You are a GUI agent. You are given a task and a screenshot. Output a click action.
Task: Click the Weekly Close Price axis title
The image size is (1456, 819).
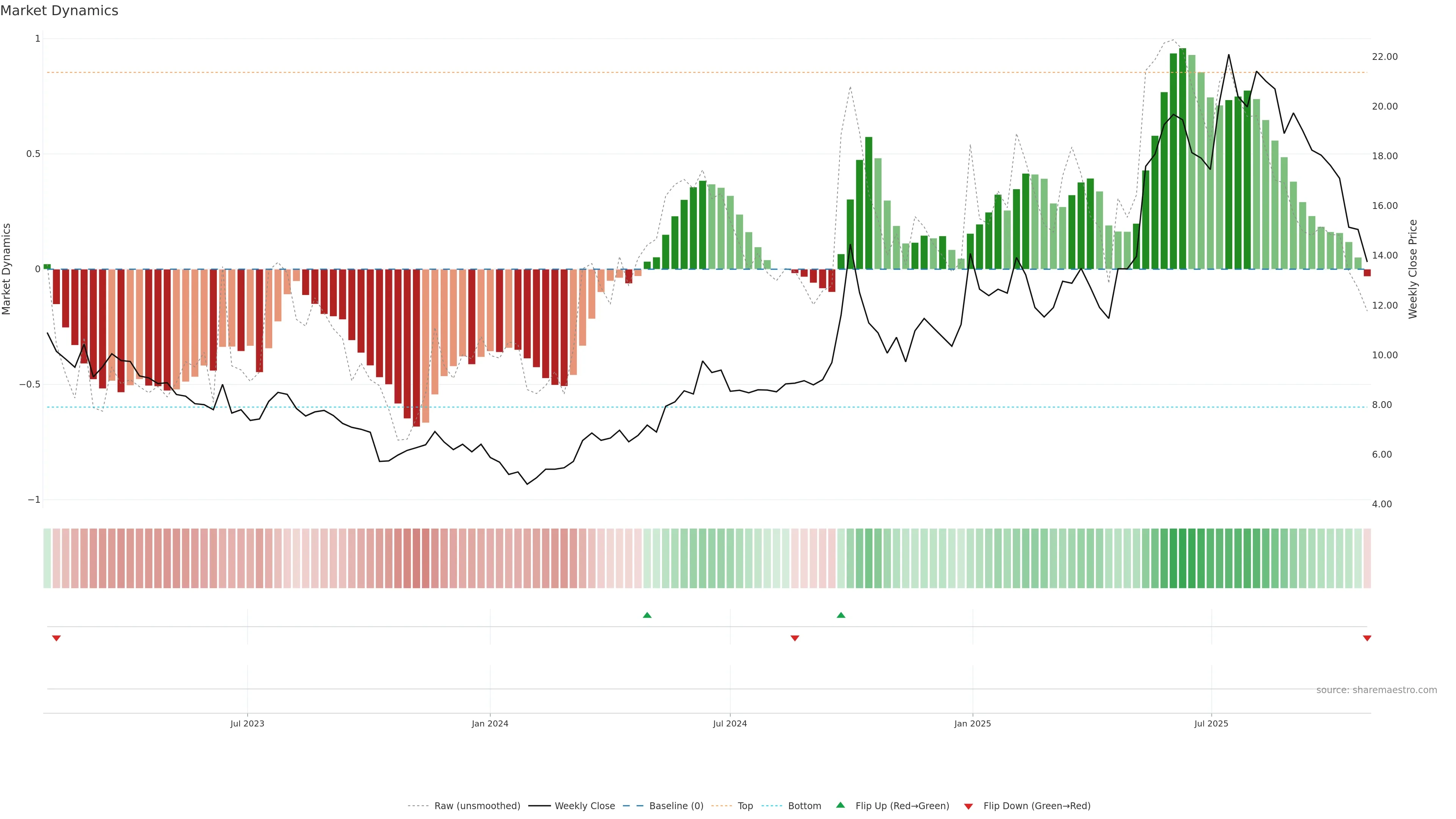[1412, 269]
